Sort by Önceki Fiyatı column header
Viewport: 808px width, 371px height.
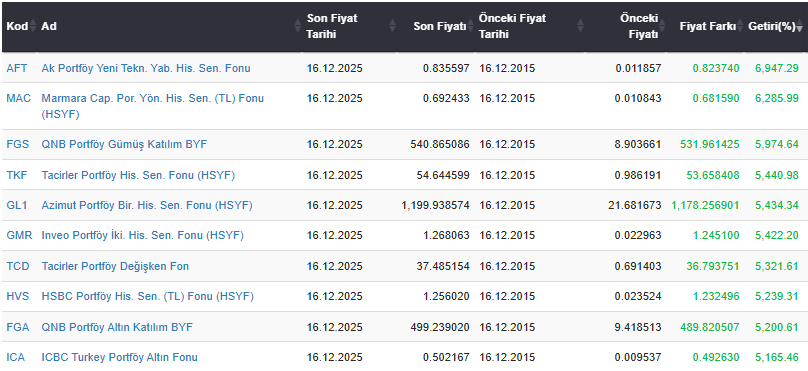click(x=626, y=26)
